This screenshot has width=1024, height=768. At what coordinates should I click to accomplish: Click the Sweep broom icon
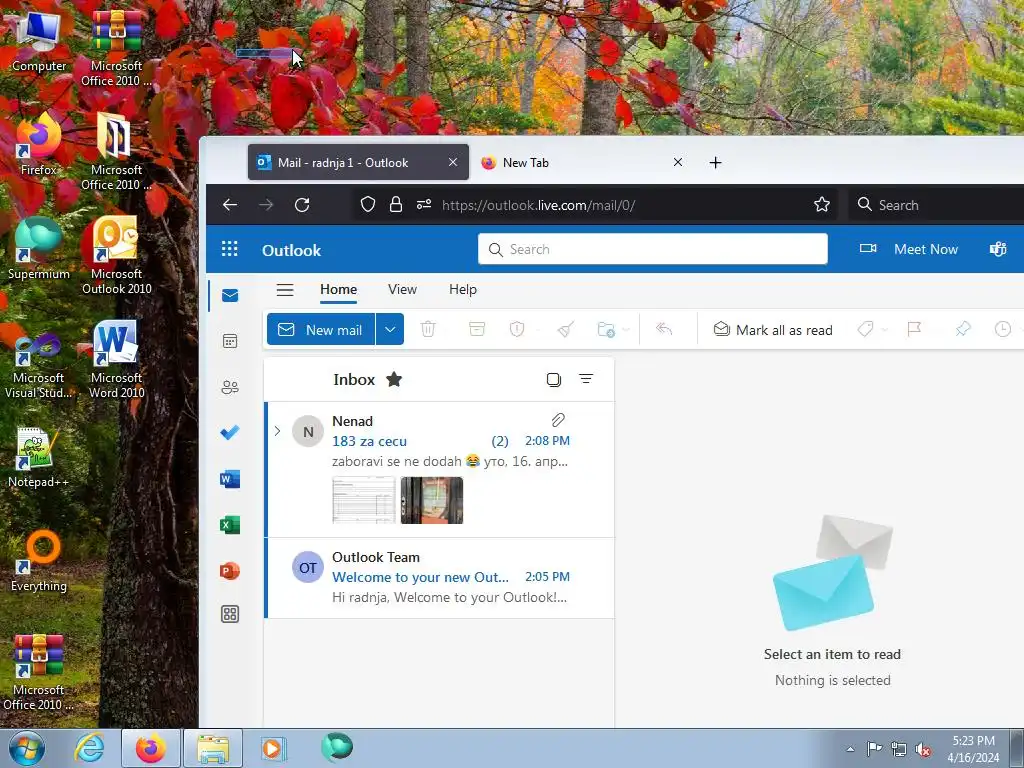point(566,329)
